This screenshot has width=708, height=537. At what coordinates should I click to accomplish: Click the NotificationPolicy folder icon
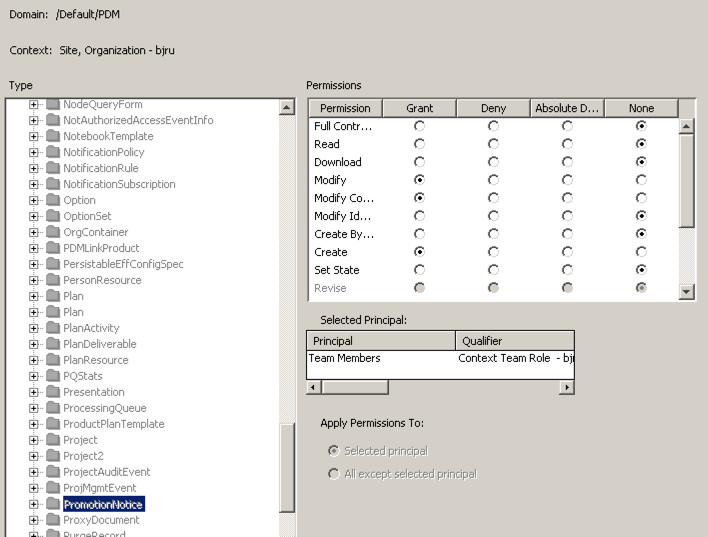coord(53,152)
